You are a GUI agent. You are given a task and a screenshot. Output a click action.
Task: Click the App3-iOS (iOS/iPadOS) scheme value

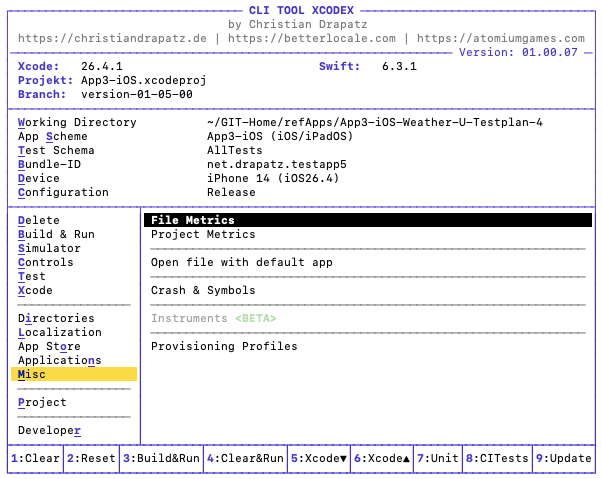280,136
